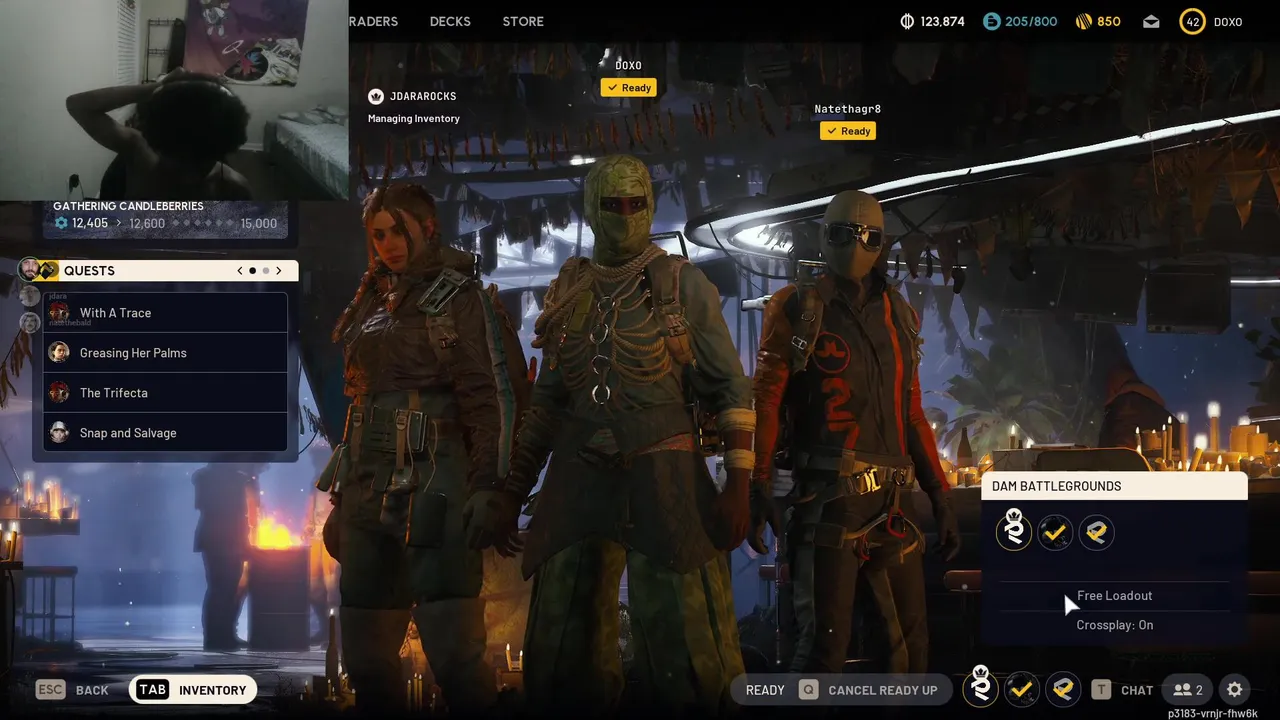The width and height of the screenshot is (1280, 720).
Task: Click the READY status label
Action: click(765, 690)
